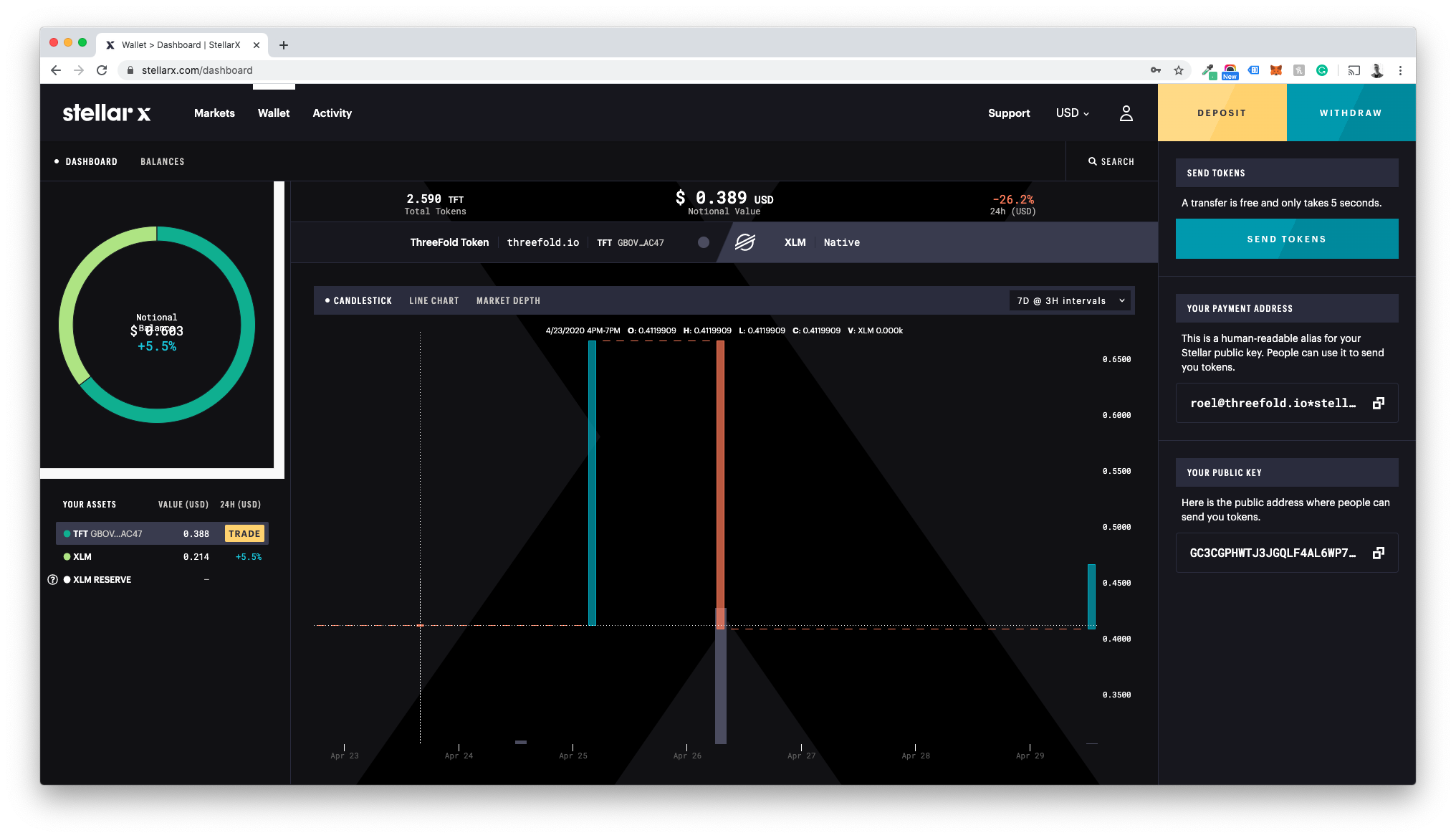This screenshot has height=838, width=1456.
Task: Reload the page in the browser
Action: (102, 70)
